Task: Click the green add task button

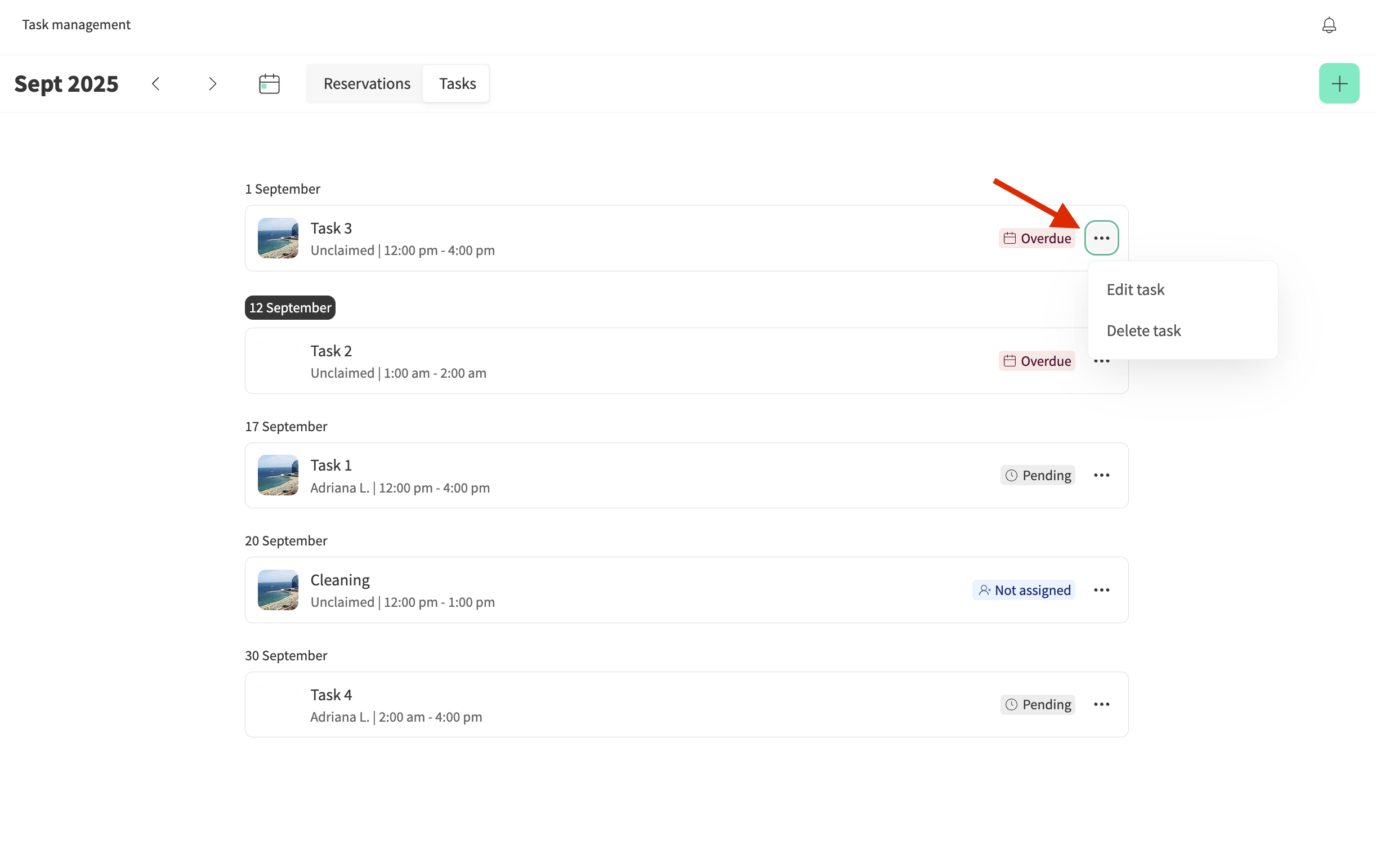Action: point(1338,83)
